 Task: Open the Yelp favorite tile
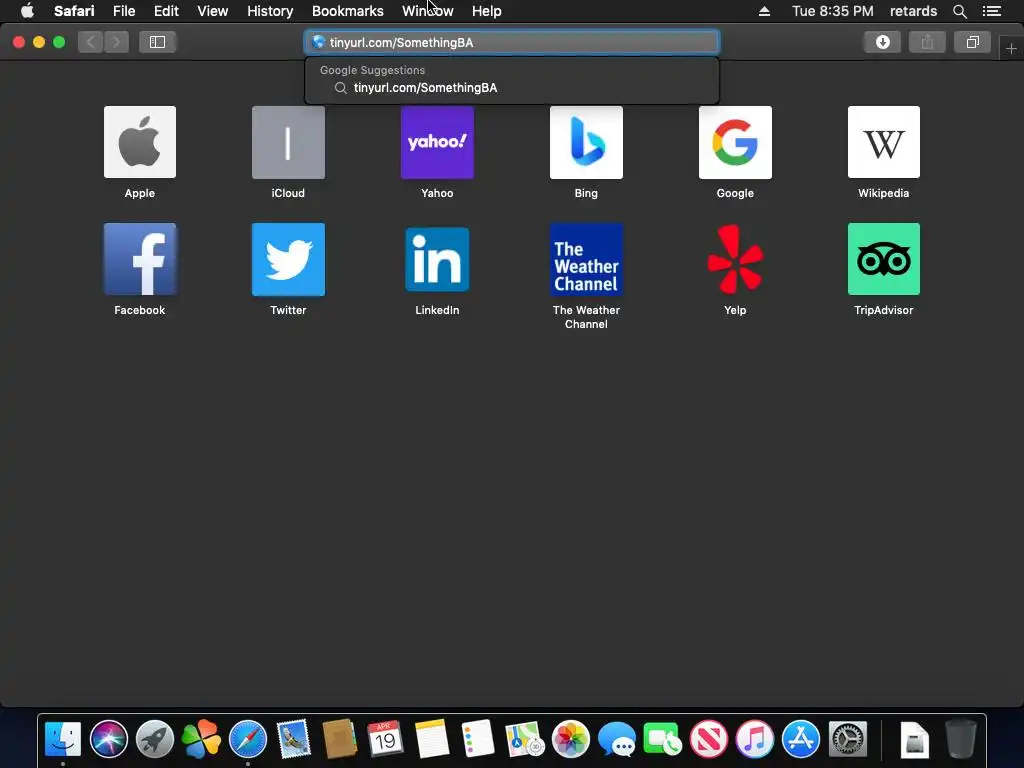[x=735, y=259]
